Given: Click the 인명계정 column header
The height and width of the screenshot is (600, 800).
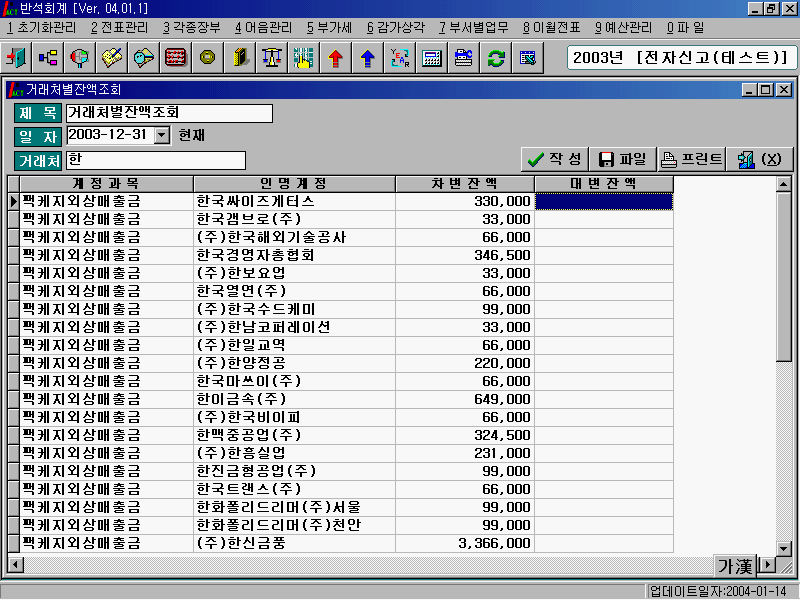Looking at the screenshot, I should (294, 184).
